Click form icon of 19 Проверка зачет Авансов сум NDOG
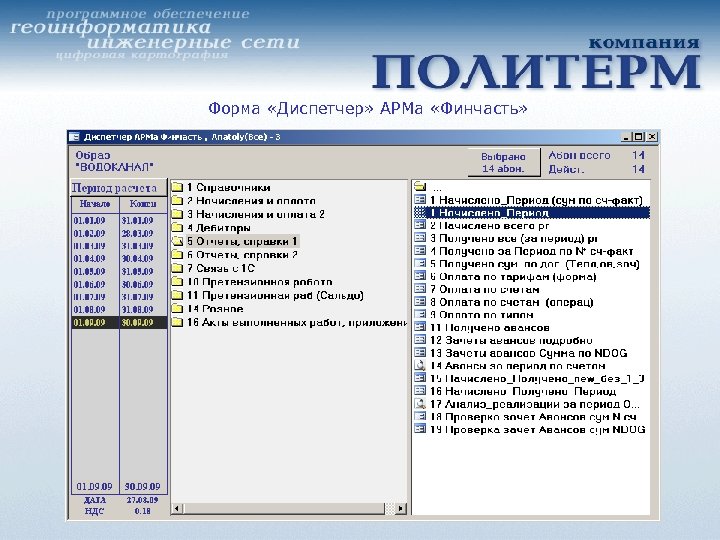Viewport: 720px width, 540px height. pyautogui.click(x=420, y=429)
